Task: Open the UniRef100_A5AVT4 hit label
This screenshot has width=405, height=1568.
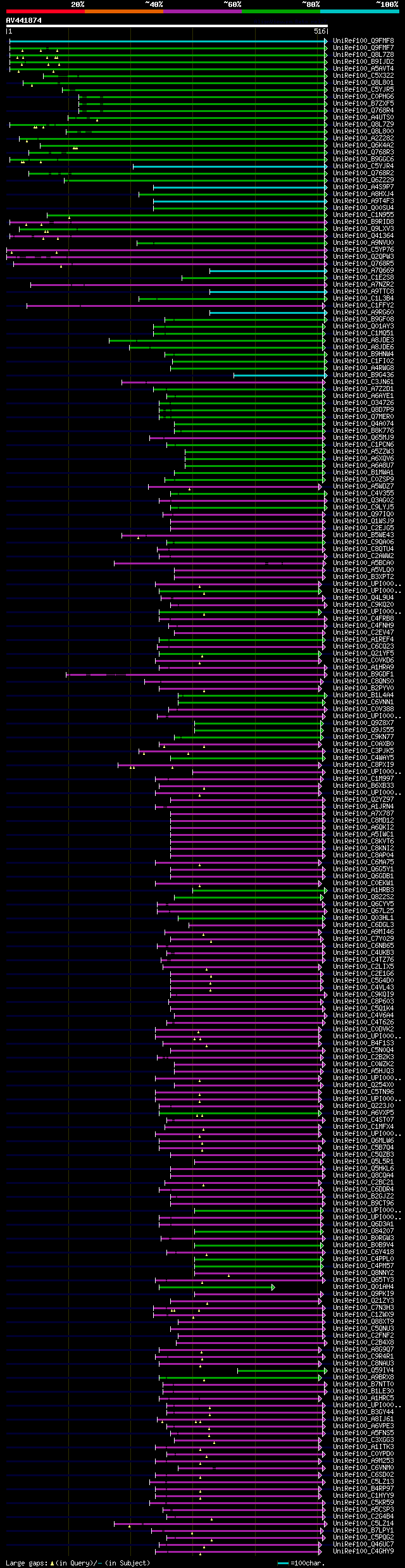Action: 363,69
